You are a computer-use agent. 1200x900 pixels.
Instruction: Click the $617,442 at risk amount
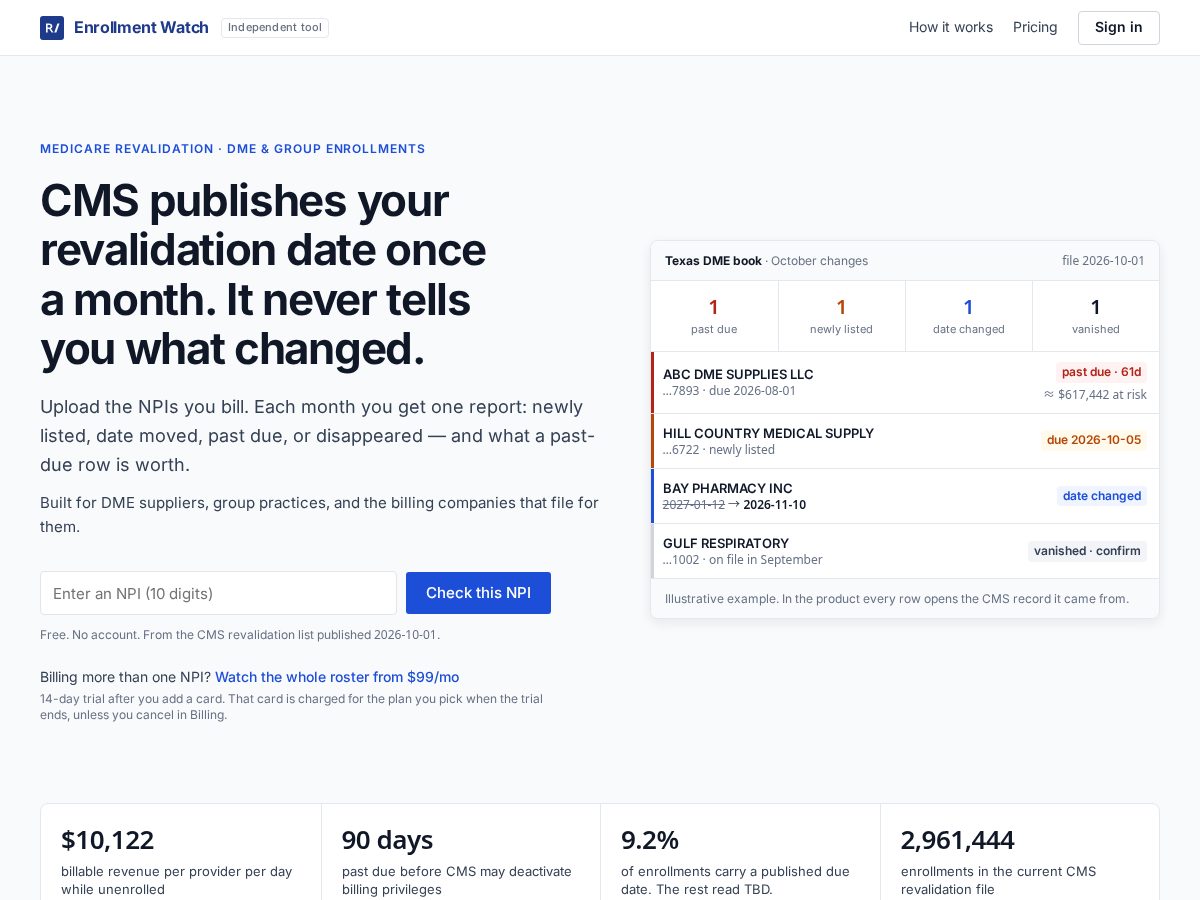1095,395
